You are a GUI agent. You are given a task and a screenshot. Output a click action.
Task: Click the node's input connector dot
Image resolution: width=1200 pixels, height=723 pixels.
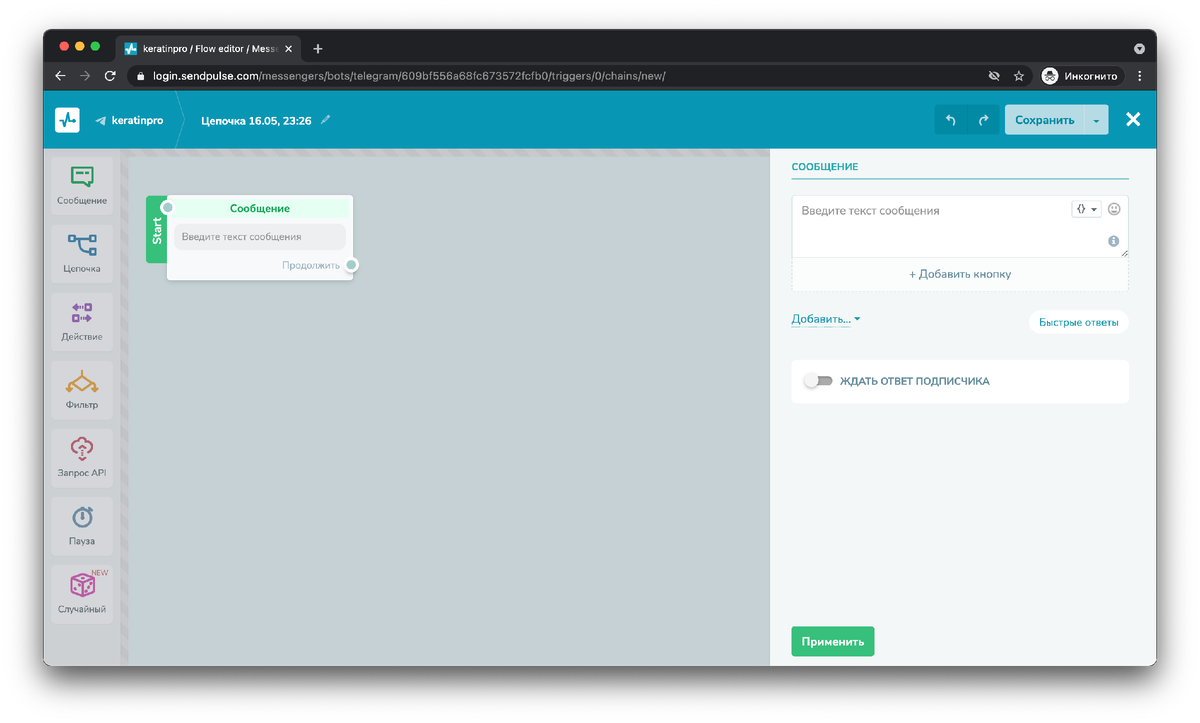(x=167, y=207)
